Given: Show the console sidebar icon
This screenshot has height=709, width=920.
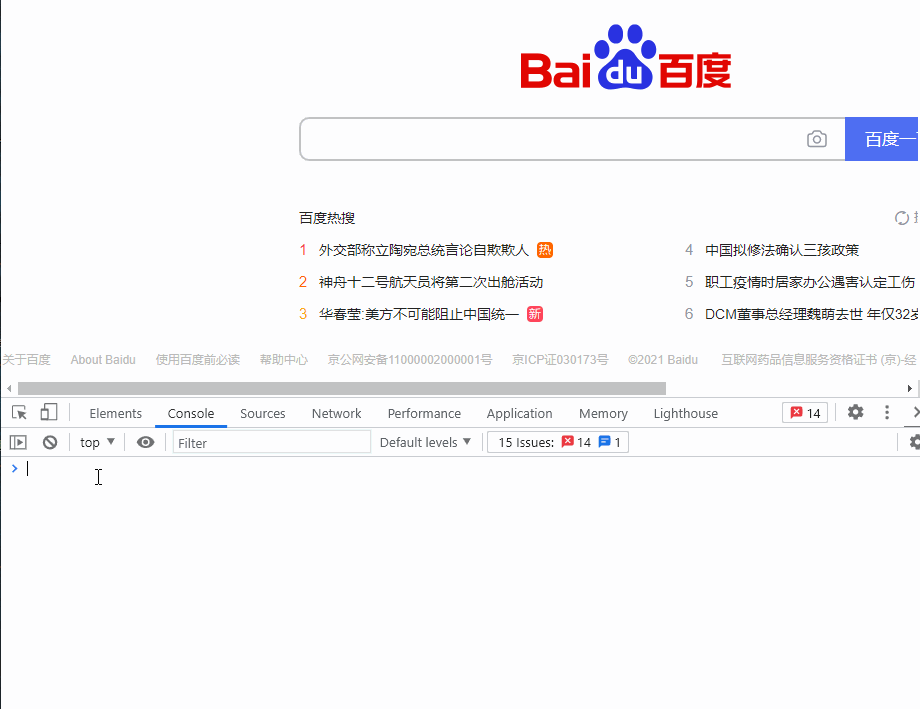Looking at the screenshot, I should coord(18,442).
